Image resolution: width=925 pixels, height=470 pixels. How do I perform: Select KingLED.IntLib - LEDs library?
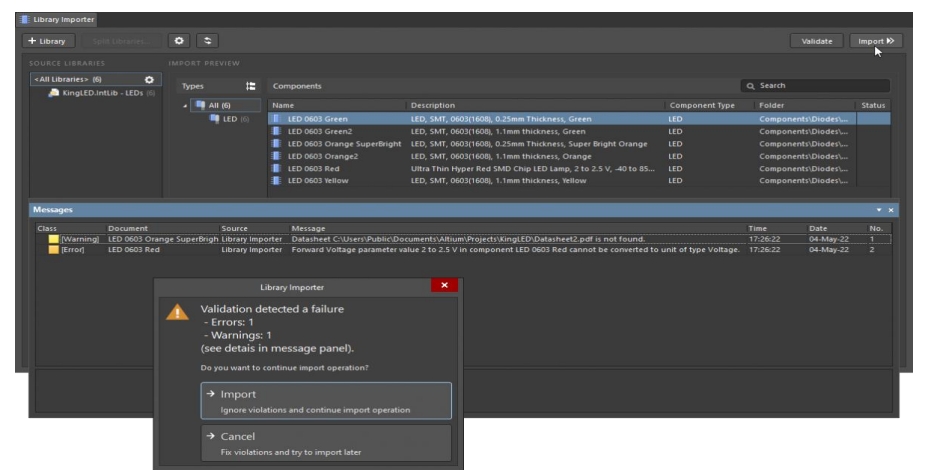pyautogui.click(x=103, y=93)
